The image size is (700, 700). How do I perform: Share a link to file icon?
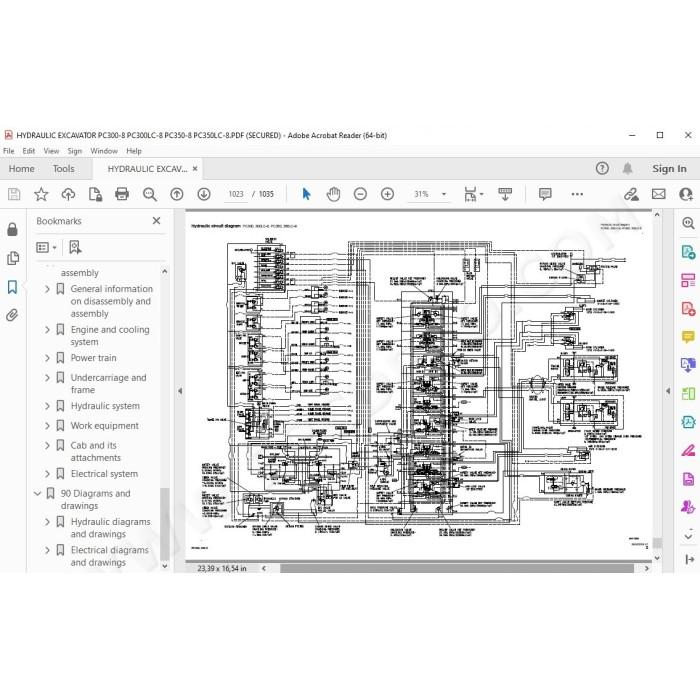(x=631, y=194)
